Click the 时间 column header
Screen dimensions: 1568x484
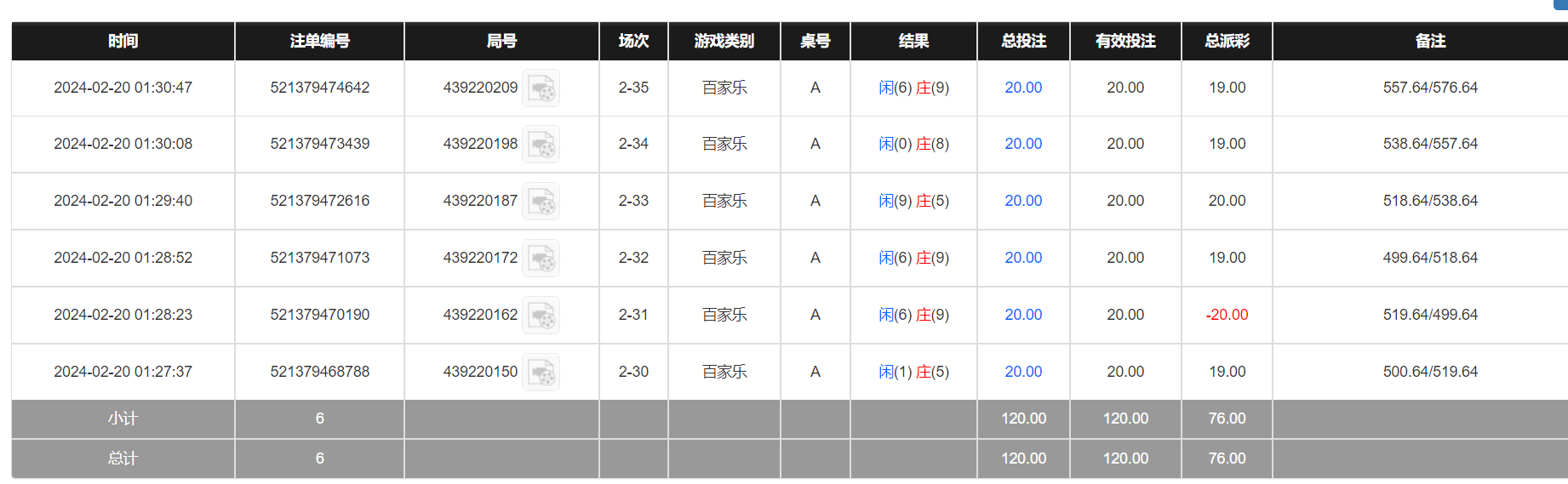[x=123, y=41]
